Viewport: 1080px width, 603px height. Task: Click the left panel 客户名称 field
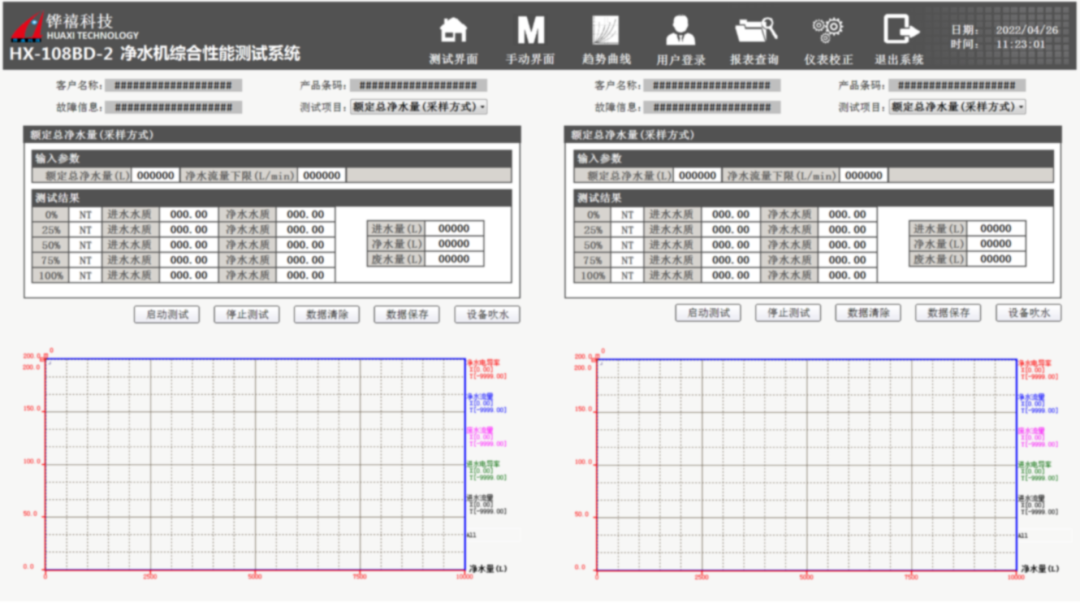[x=173, y=86]
